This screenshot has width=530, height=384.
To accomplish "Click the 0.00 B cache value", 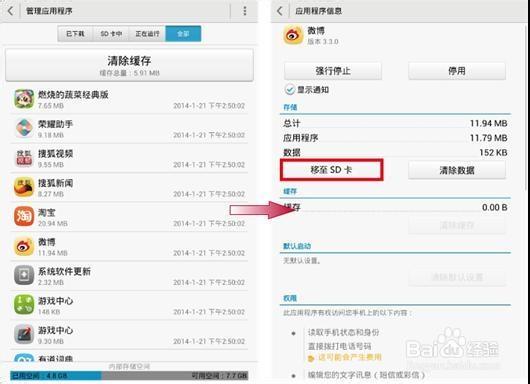I will pyautogui.click(x=495, y=207).
